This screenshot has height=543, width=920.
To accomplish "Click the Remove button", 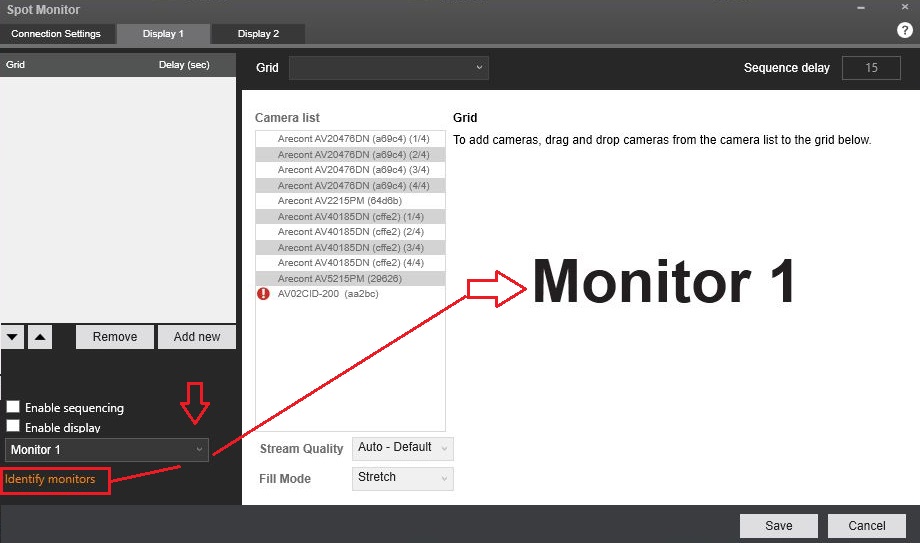I will pos(115,337).
